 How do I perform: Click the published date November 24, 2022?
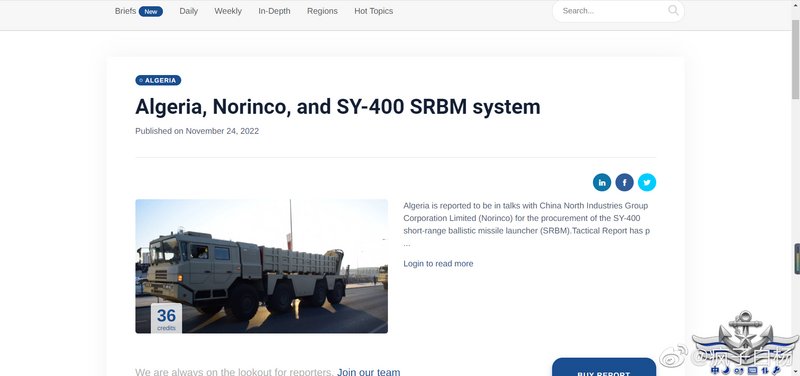click(222, 131)
